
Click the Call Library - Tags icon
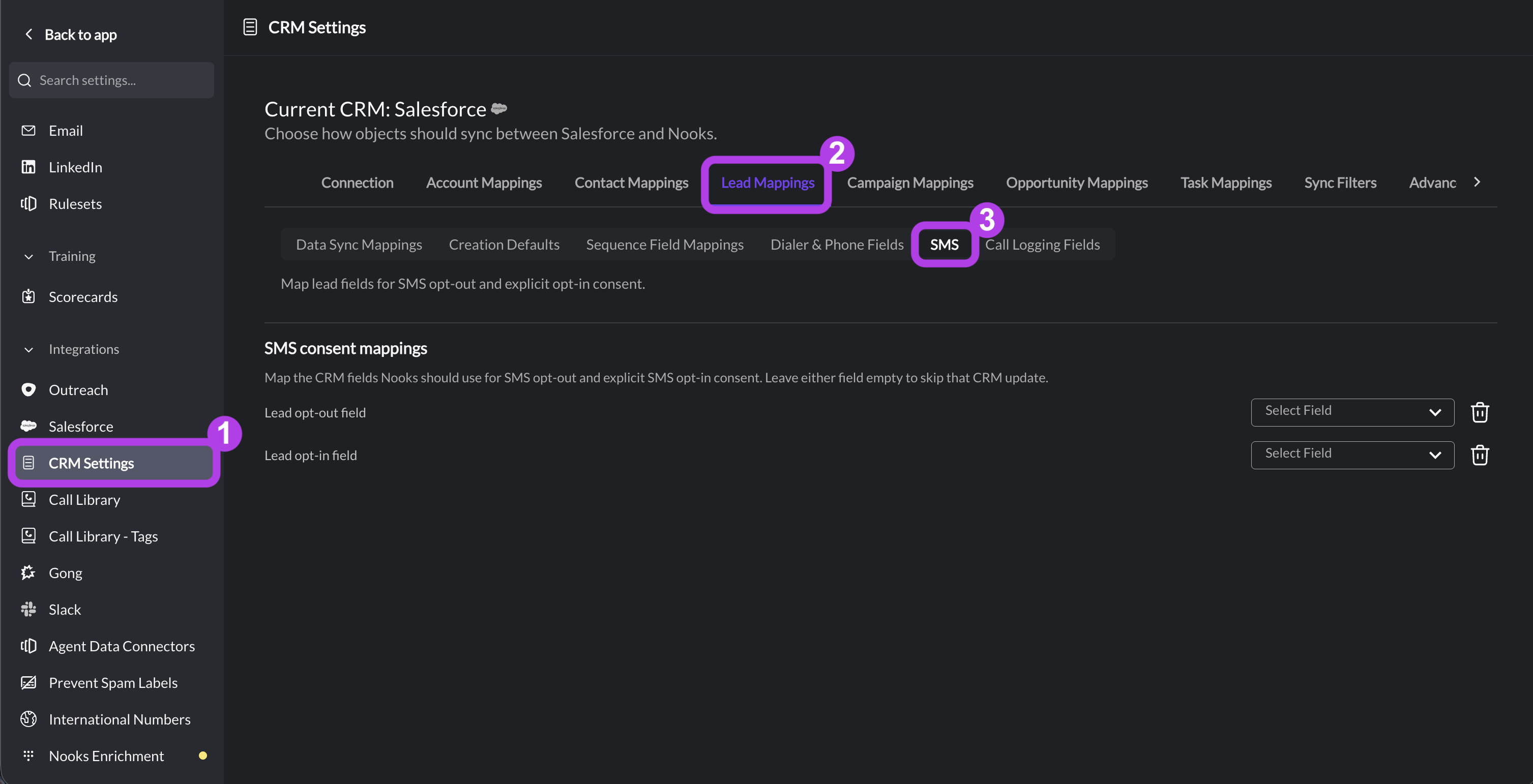(x=28, y=536)
